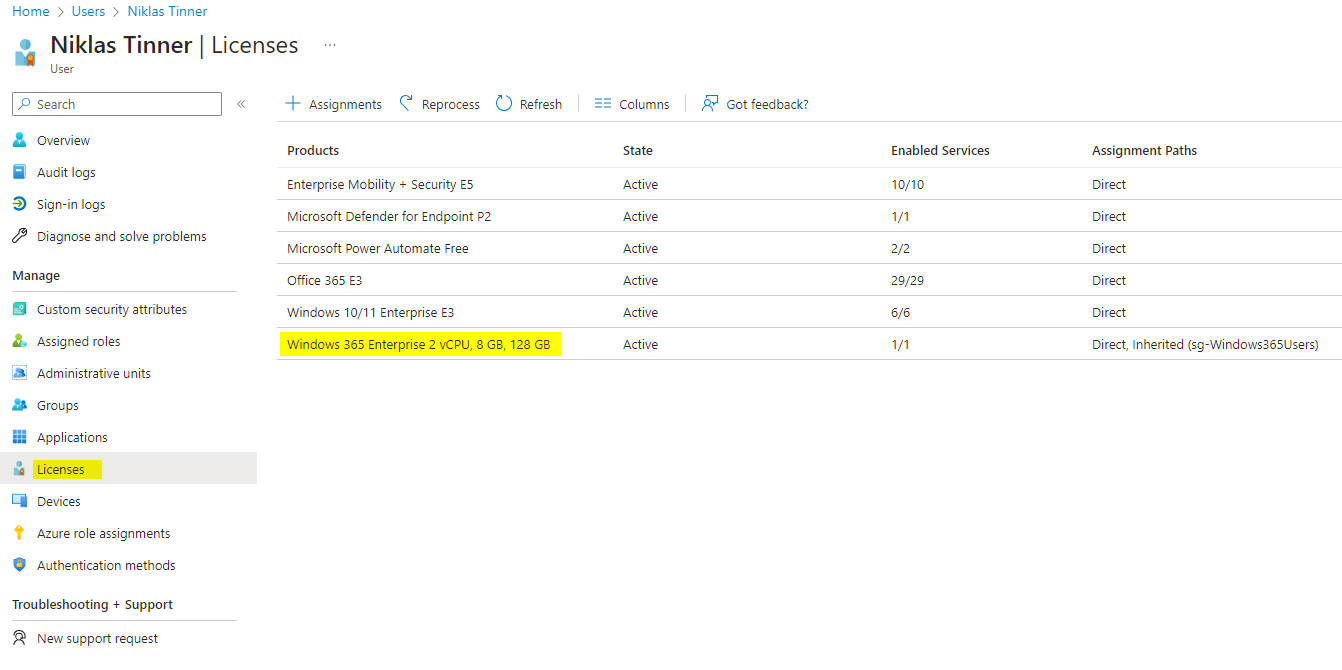Click the Reprocess icon in toolbar

(406, 104)
